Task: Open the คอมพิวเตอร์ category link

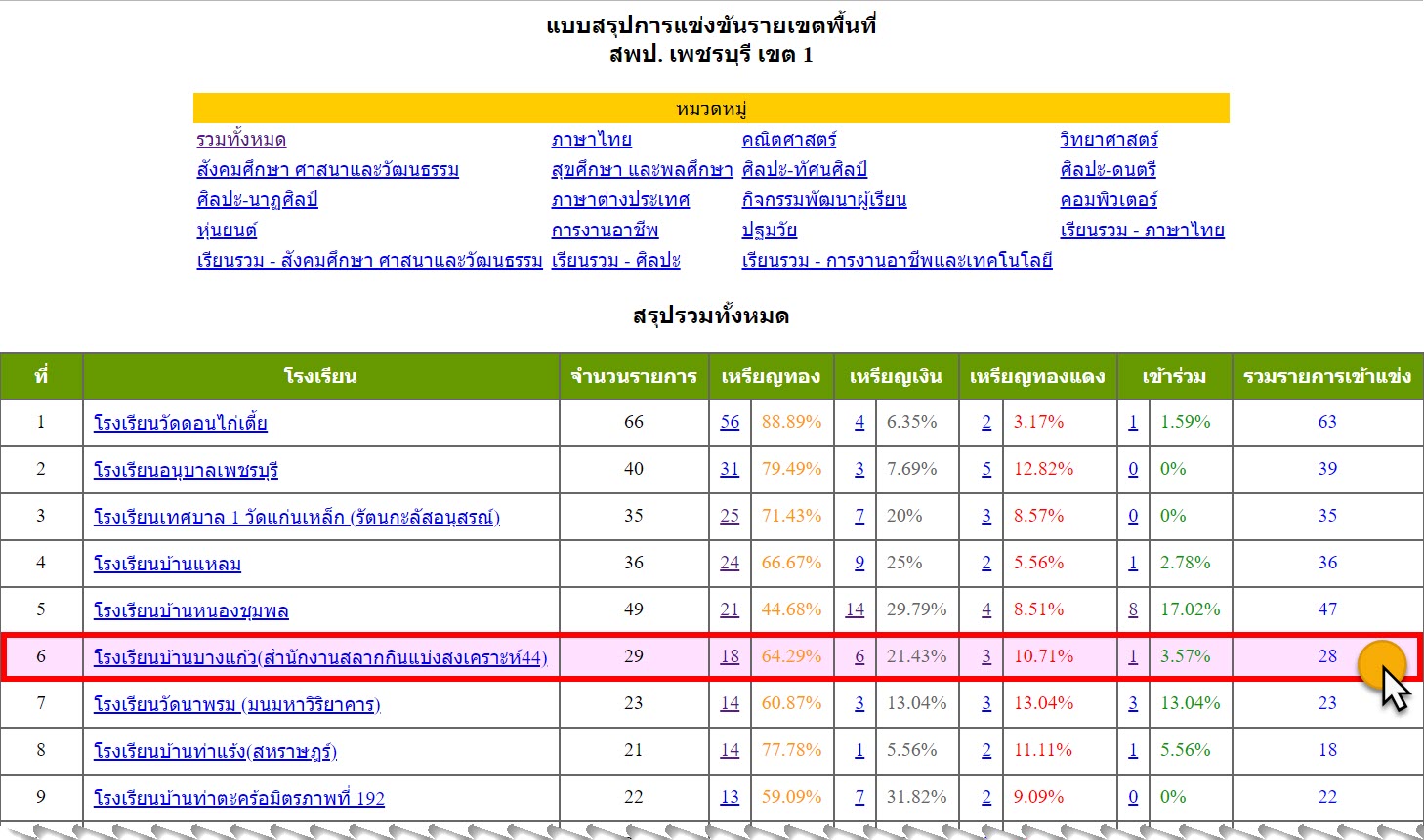Action: pos(1109,200)
